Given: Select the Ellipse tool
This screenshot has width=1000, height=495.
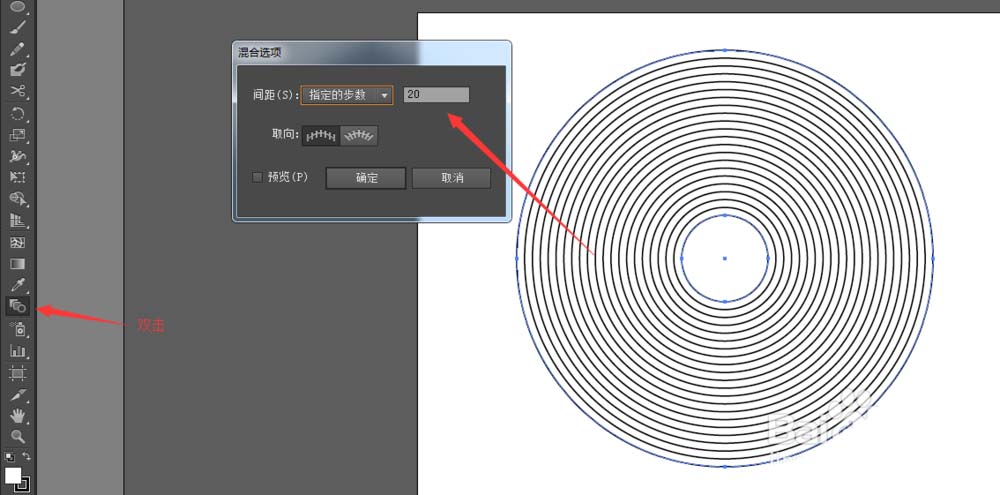Looking at the screenshot, I should point(18,6).
